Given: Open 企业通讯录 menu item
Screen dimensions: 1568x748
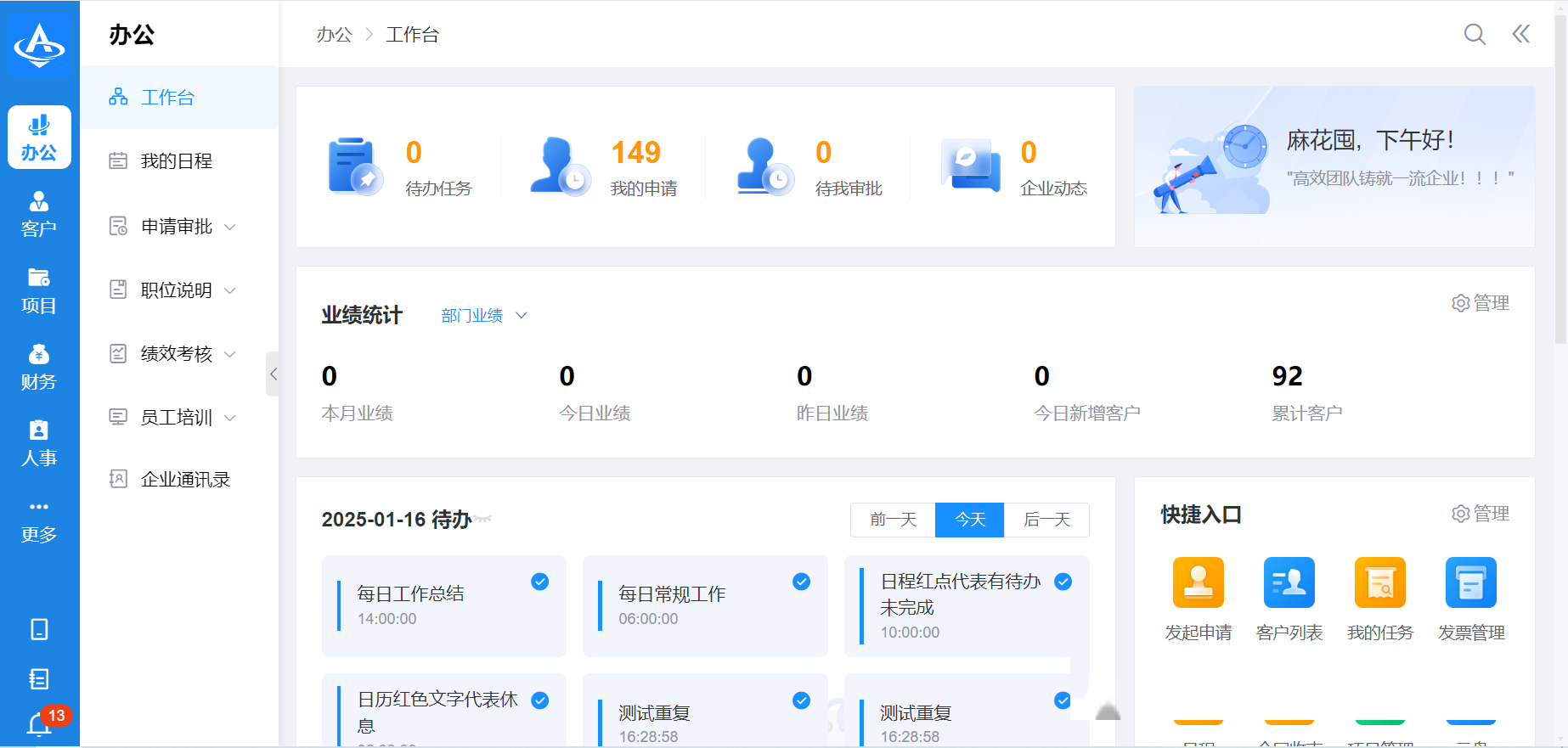Looking at the screenshot, I should coord(185,480).
